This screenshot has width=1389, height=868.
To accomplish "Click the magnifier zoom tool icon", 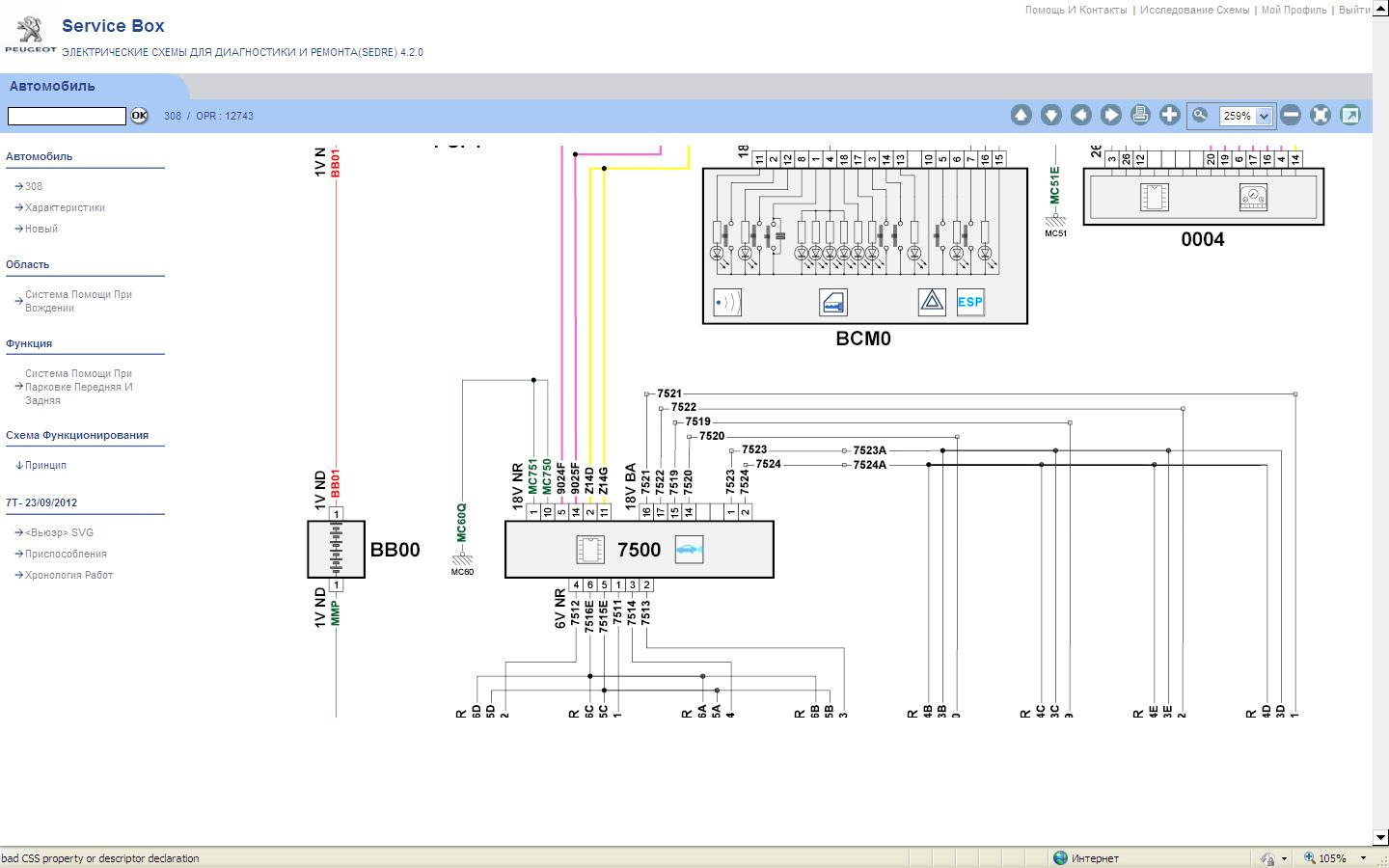I will pos(1200,115).
